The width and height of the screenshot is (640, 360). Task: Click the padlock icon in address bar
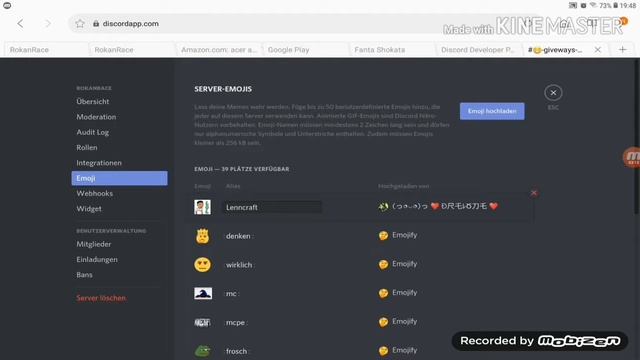[x=96, y=24]
